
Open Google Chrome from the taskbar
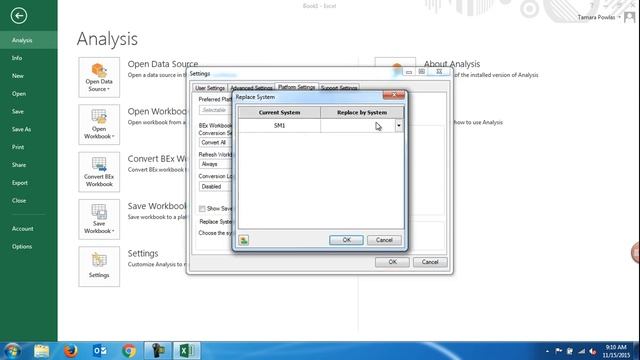(x=129, y=351)
